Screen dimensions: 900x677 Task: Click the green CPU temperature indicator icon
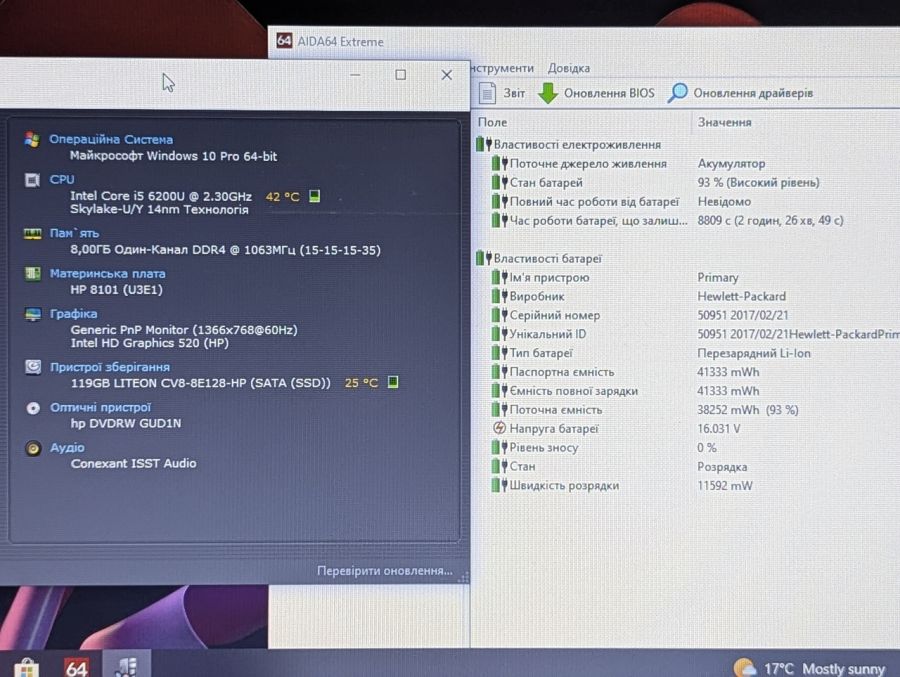tap(315, 196)
